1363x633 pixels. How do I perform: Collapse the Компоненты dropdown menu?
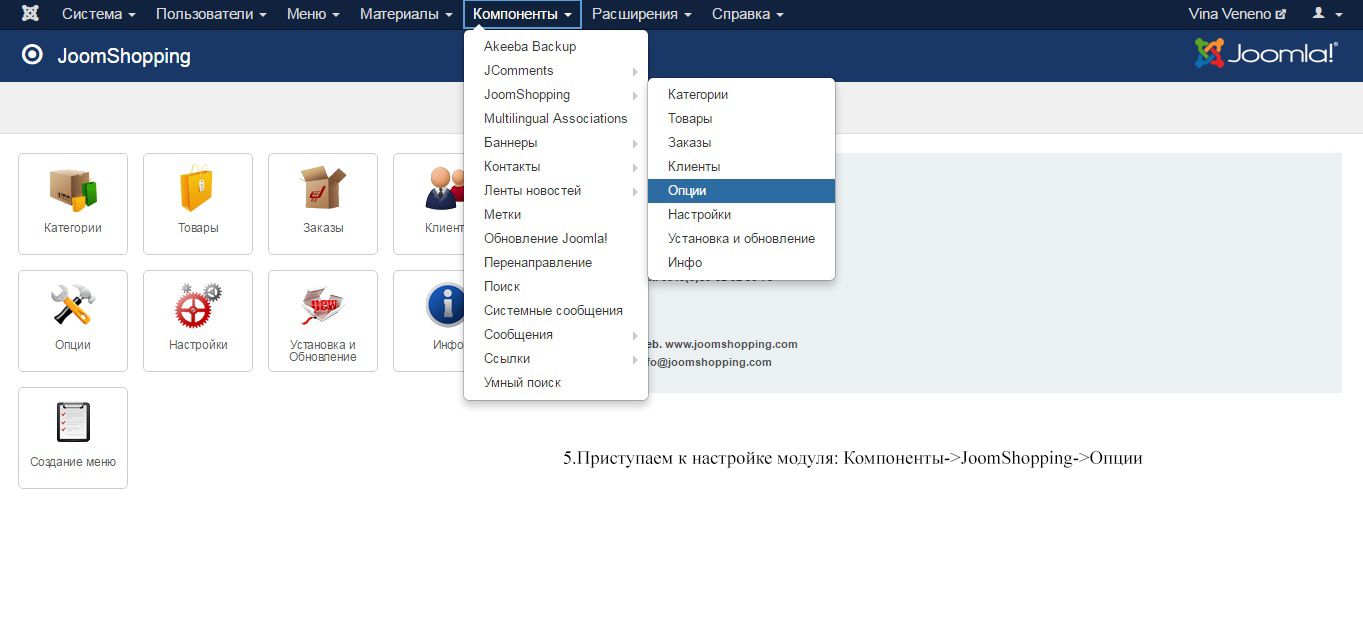coord(522,14)
